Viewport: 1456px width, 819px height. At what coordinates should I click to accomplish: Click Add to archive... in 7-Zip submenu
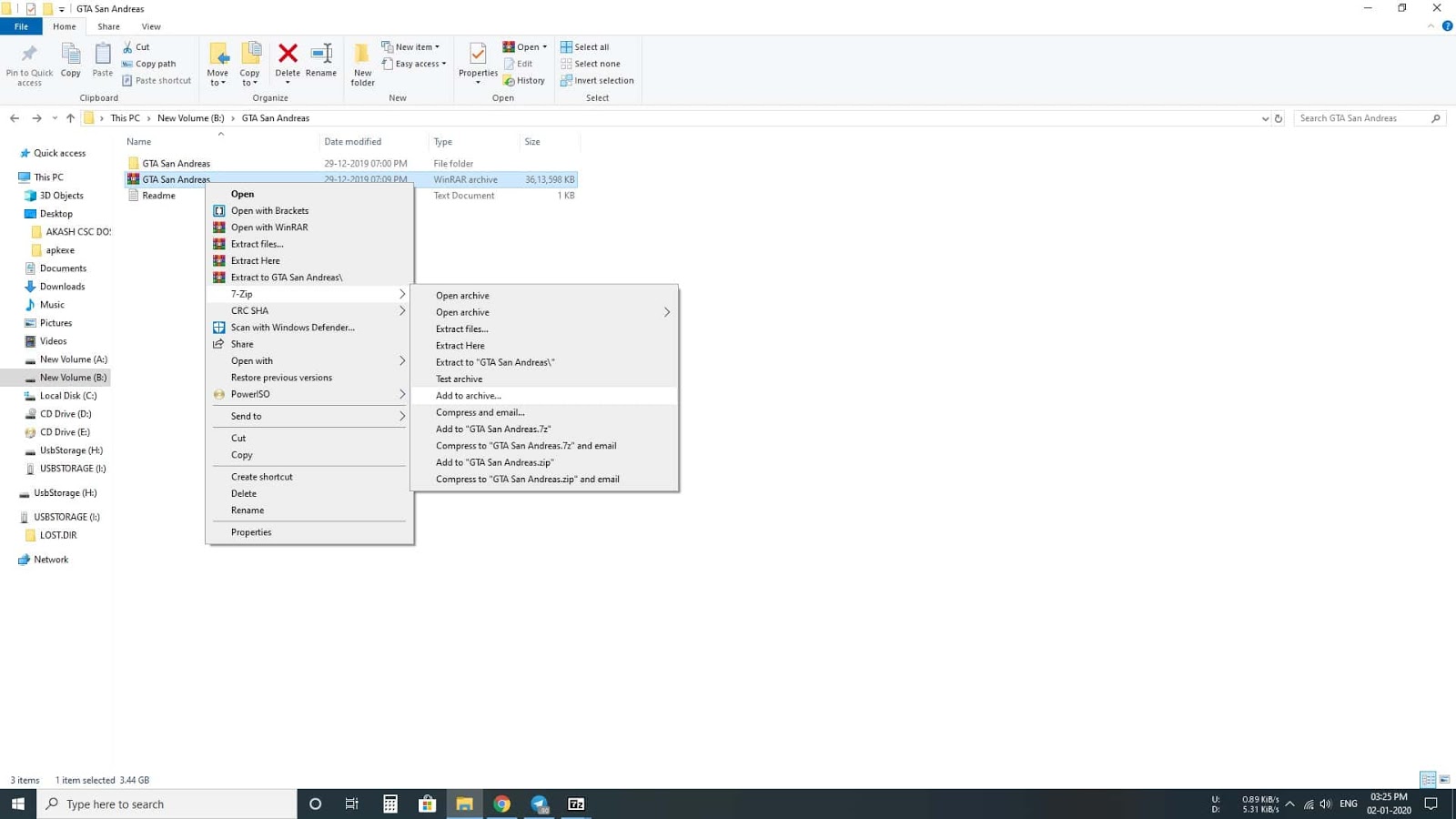pyautogui.click(x=544, y=396)
